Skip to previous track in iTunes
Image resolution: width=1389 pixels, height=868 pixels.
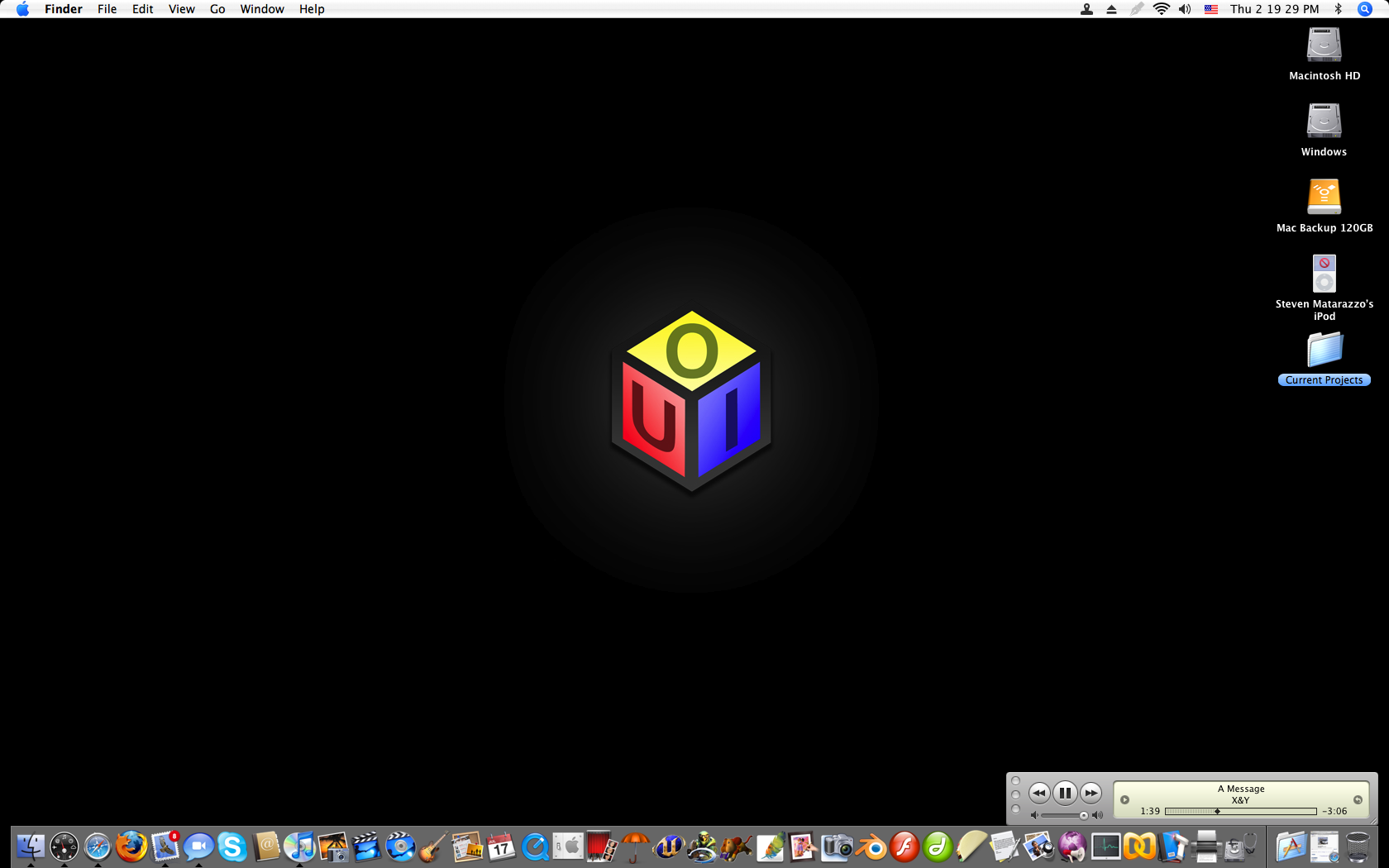tap(1039, 793)
